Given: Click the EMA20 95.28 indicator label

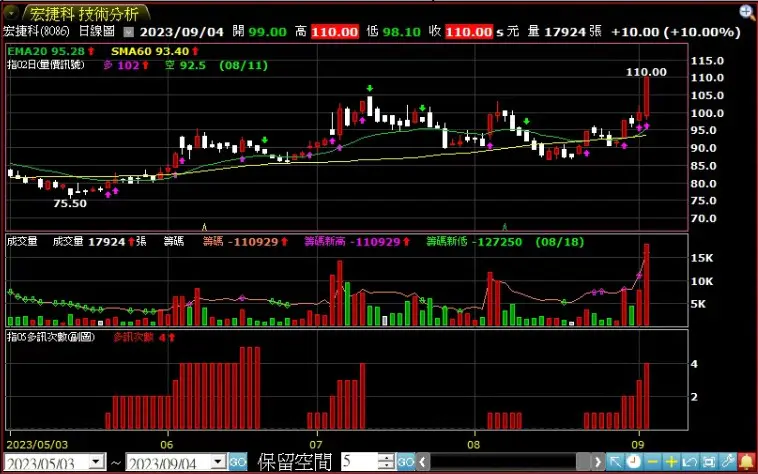Looking at the screenshot, I should pyautogui.click(x=46, y=51).
